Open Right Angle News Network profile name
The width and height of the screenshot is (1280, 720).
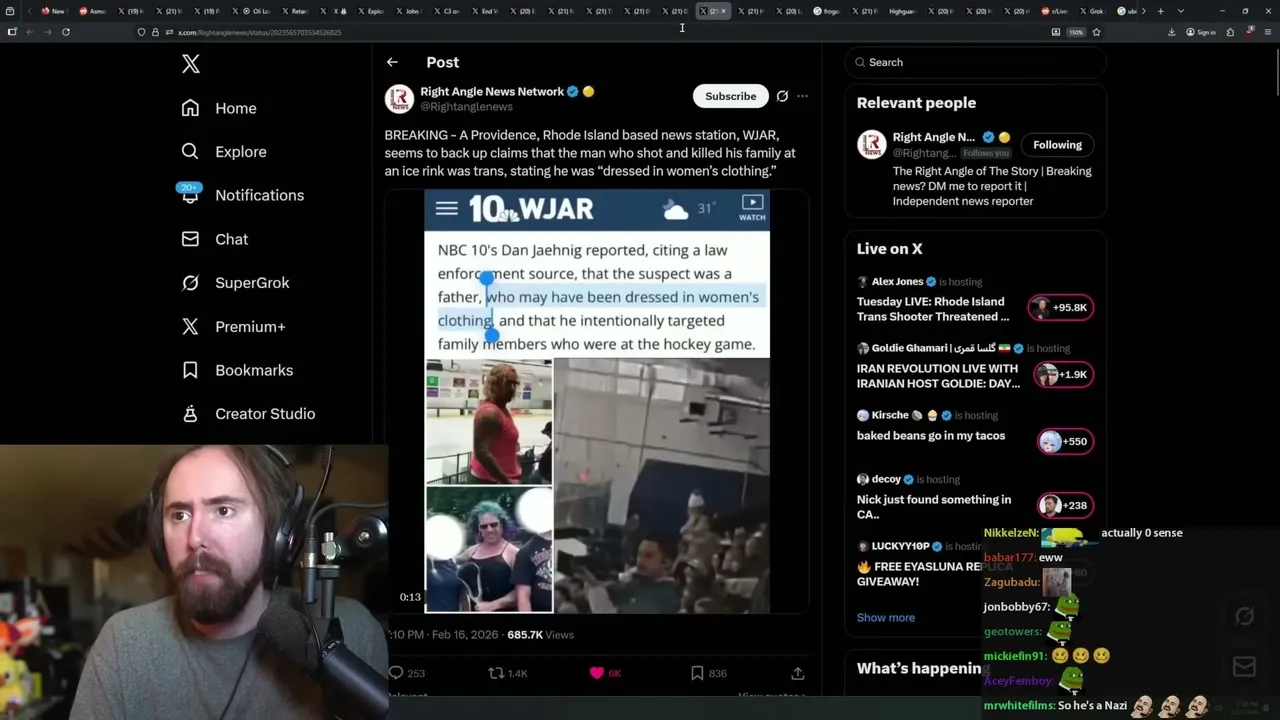(x=492, y=91)
